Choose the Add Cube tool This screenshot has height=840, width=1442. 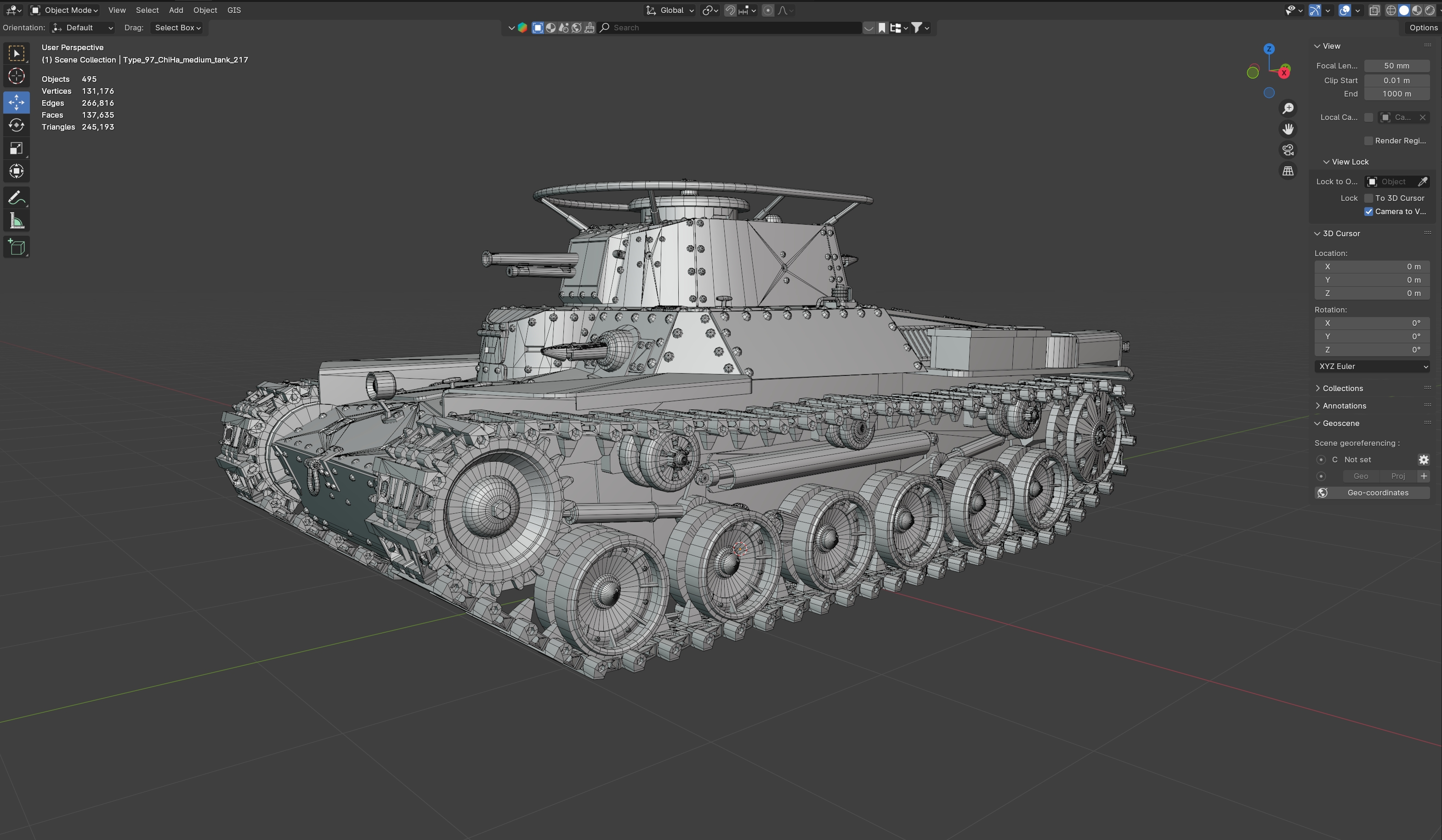click(16, 247)
